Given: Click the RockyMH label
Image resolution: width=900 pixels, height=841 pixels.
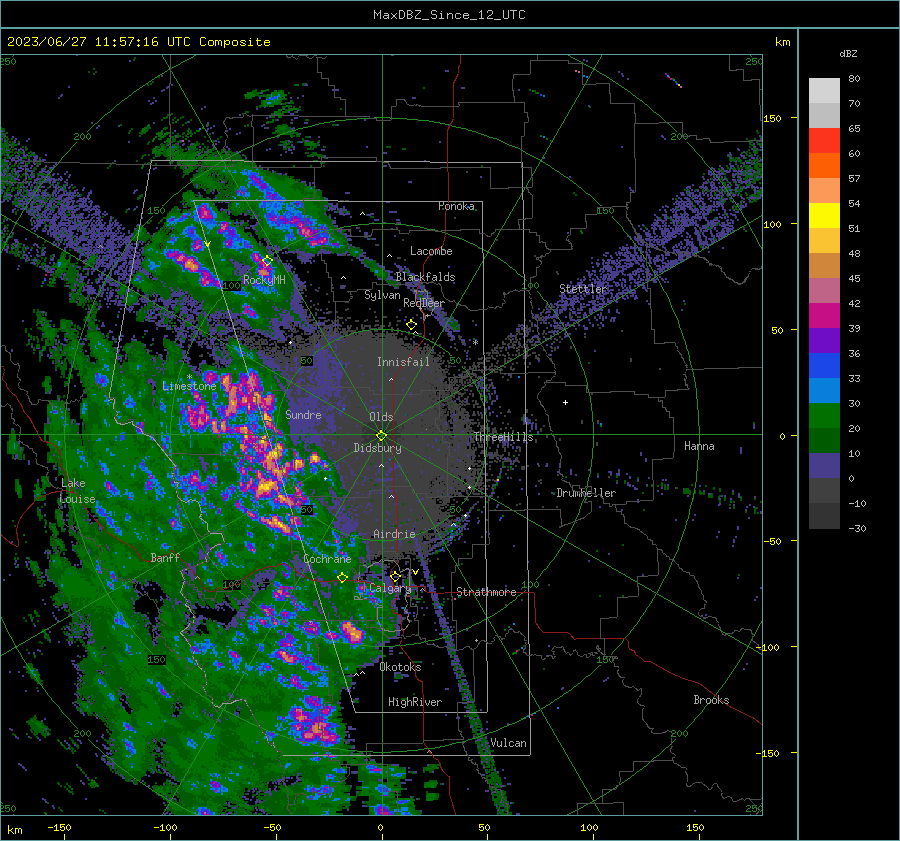Looking at the screenshot, I should 264,280.
